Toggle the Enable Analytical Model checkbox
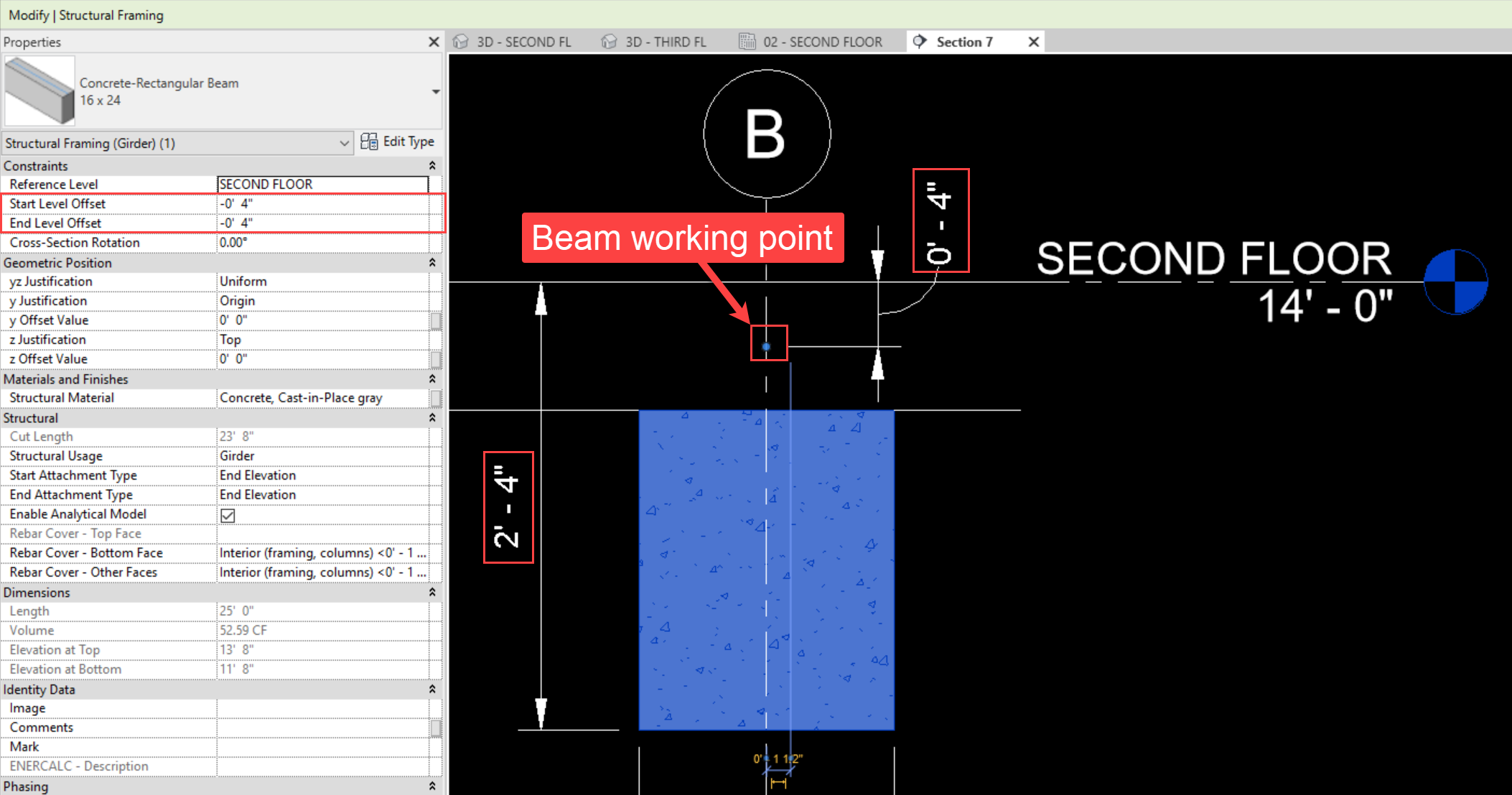 (228, 515)
